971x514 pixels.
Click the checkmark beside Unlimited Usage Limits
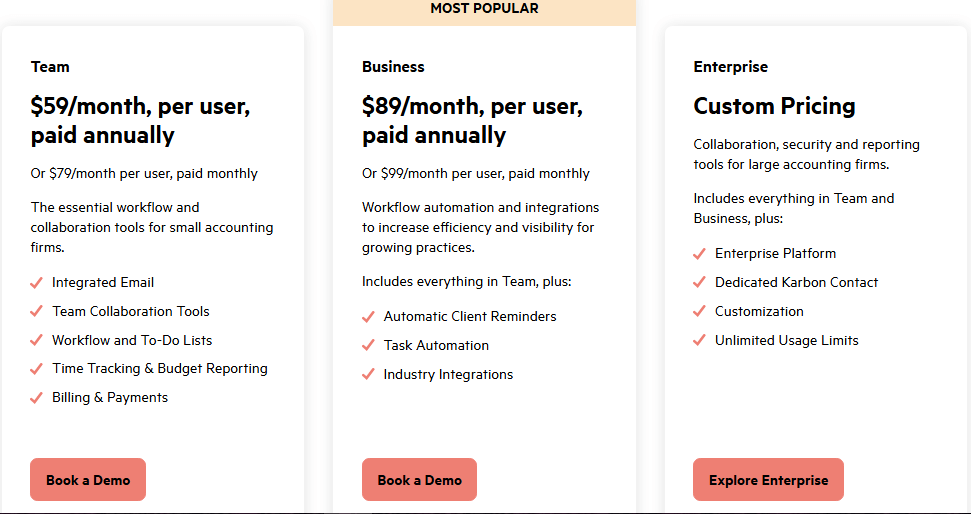pyautogui.click(x=700, y=341)
